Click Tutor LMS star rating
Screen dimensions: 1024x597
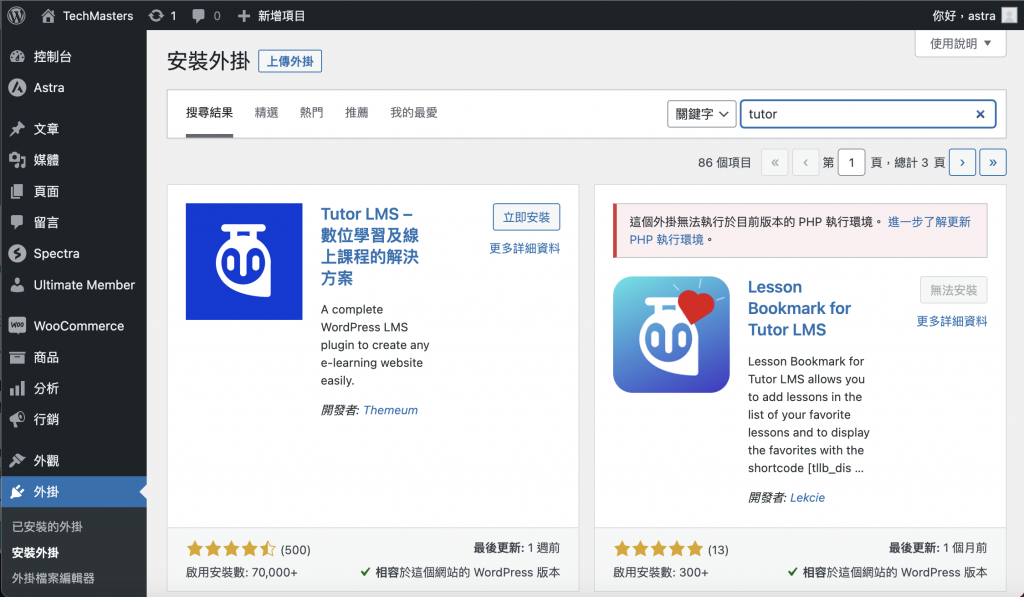[x=231, y=549]
